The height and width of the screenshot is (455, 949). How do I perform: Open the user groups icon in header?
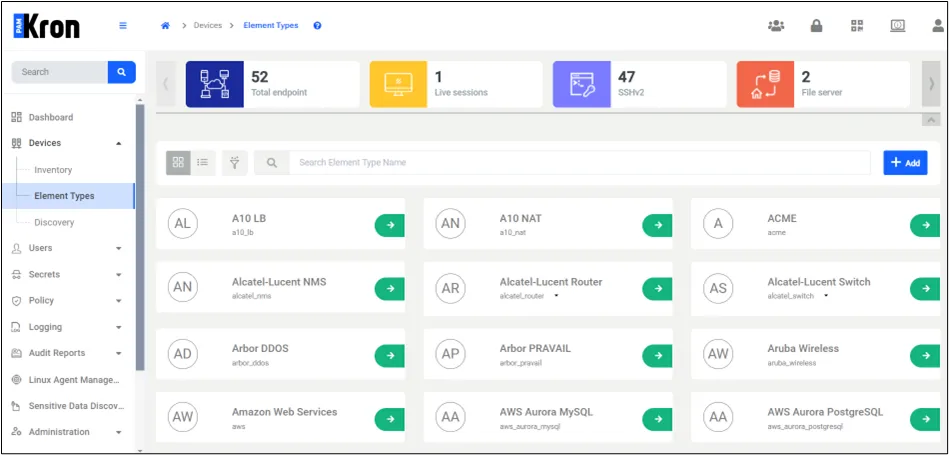(776, 26)
